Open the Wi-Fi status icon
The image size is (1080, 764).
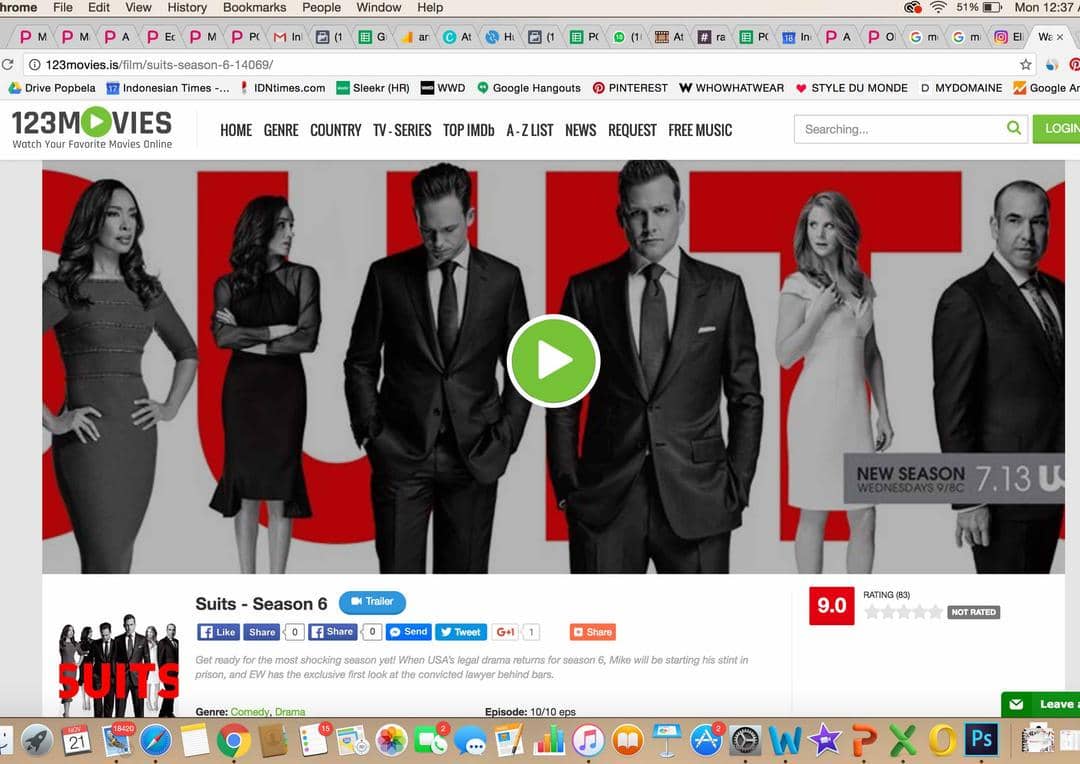tap(938, 8)
